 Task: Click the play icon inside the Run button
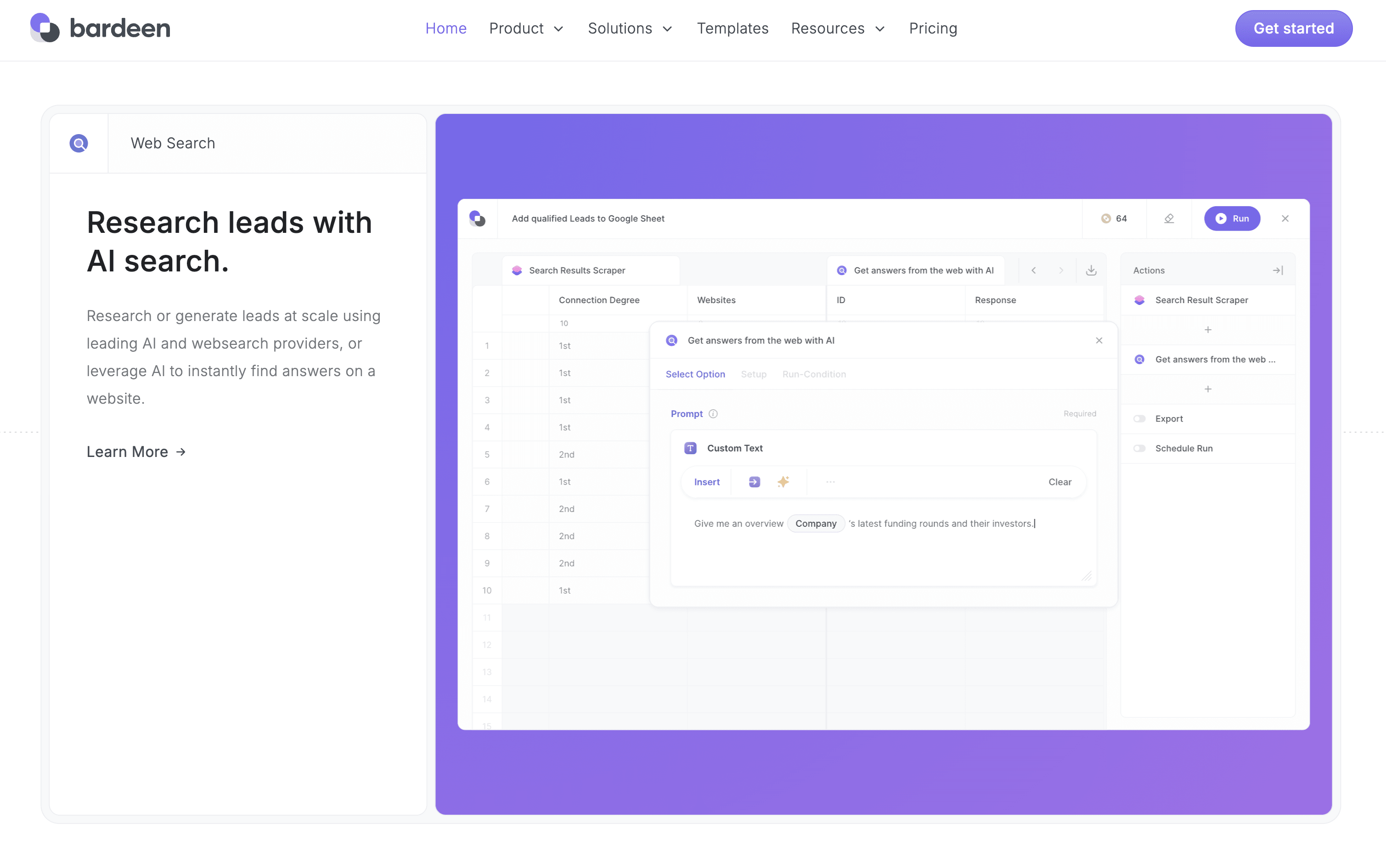[x=1221, y=218]
